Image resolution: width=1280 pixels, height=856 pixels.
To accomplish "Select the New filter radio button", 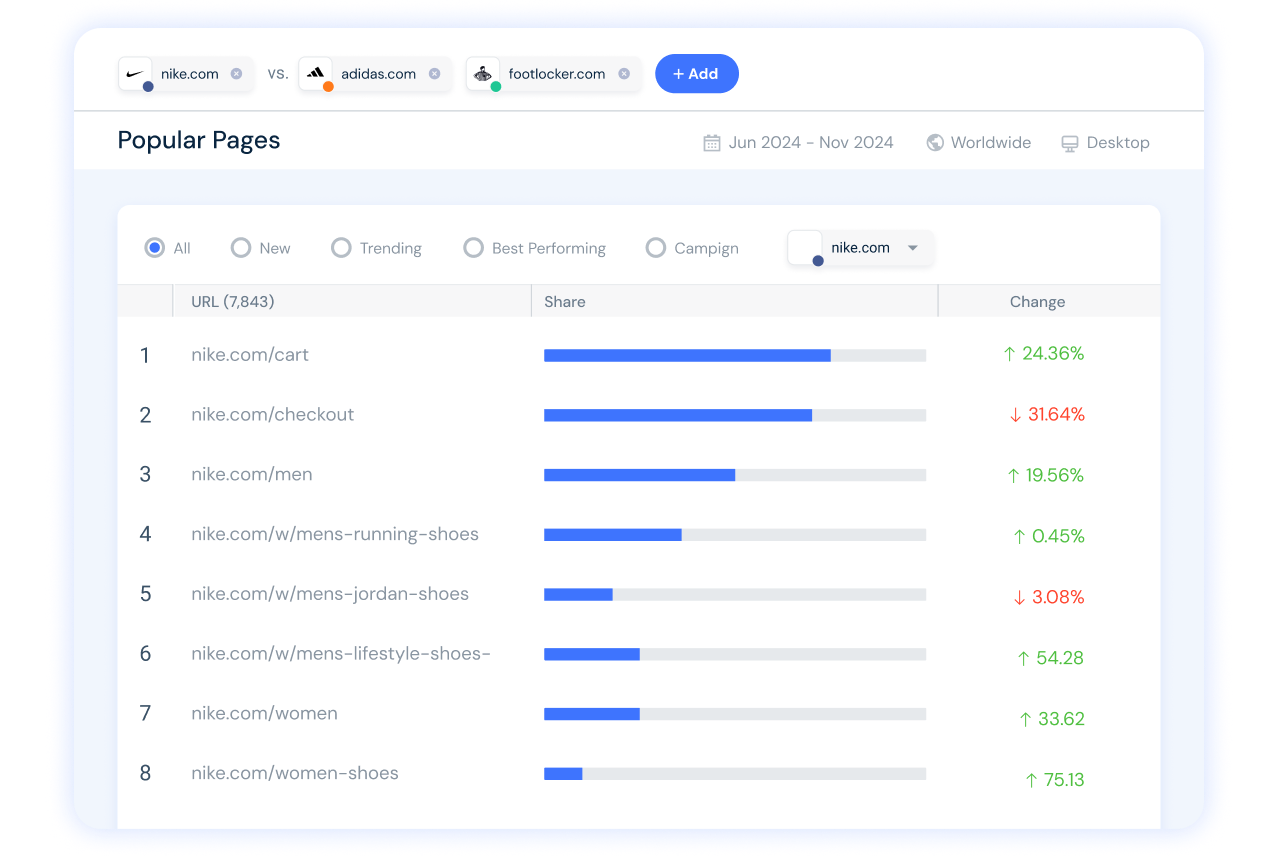I will point(241,248).
